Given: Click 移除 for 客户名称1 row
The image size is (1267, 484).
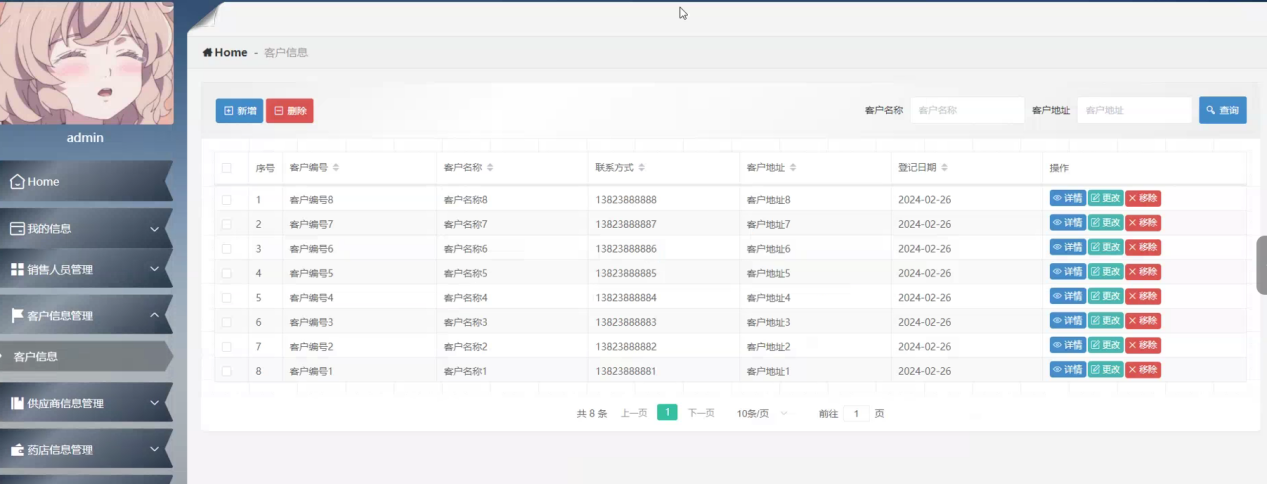Looking at the screenshot, I should tap(1143, 370).
